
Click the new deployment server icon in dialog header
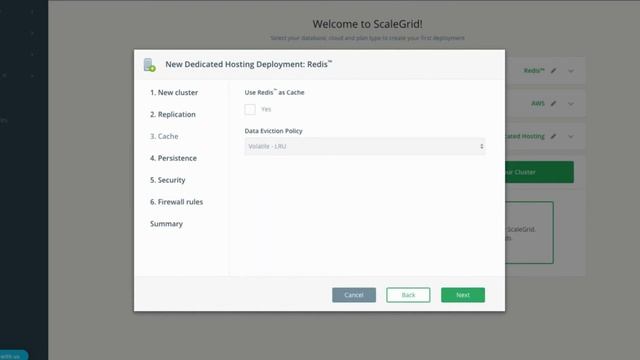(149, 65)
